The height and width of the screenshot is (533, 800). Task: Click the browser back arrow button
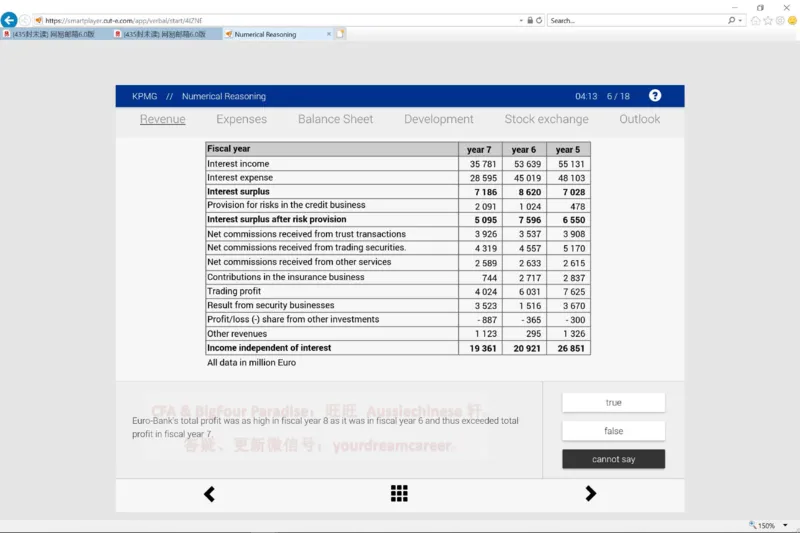pos(10,20)
